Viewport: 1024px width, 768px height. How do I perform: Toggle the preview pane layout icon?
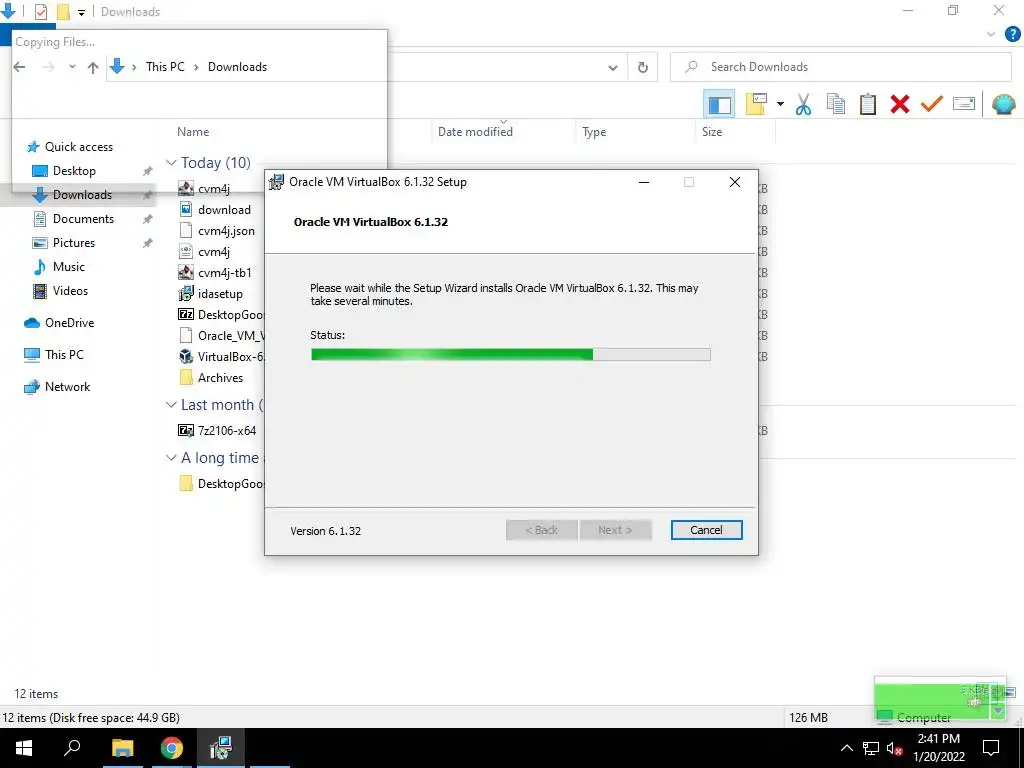(719, 104)
